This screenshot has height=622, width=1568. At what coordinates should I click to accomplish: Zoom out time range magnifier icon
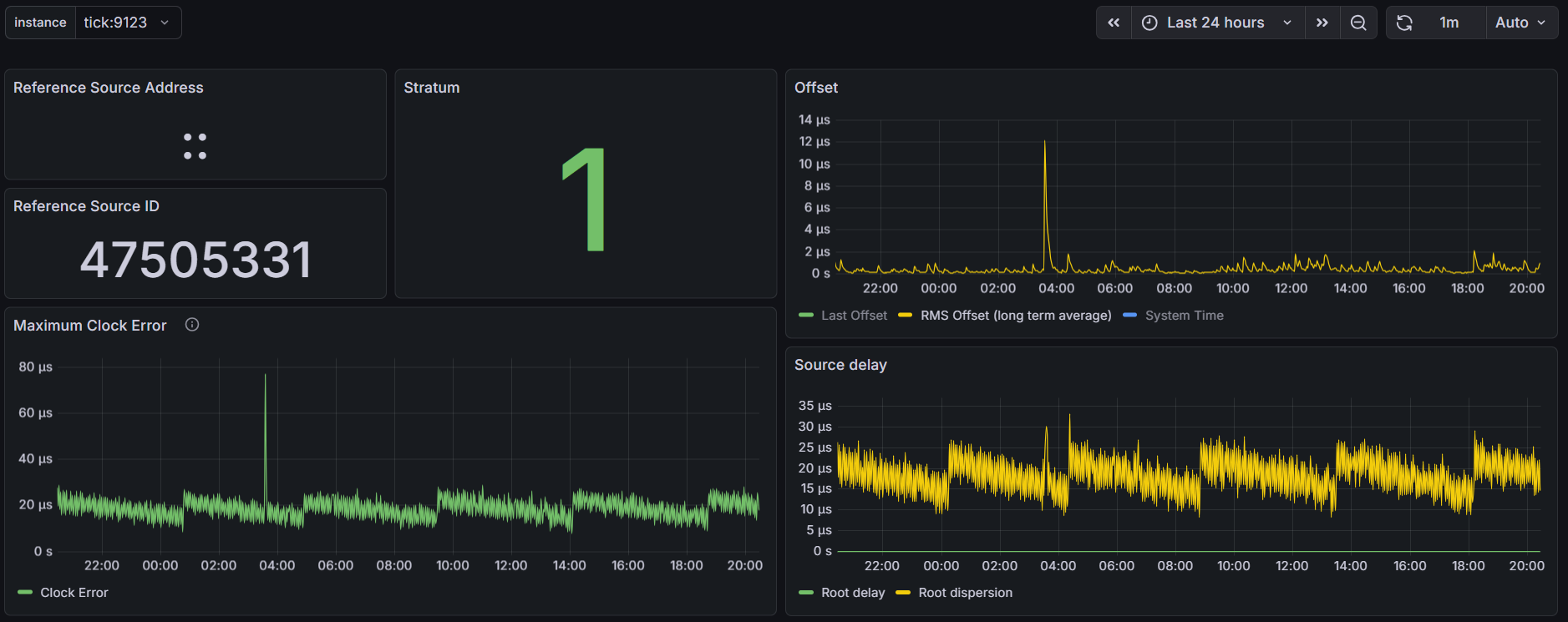(1358, 23)
